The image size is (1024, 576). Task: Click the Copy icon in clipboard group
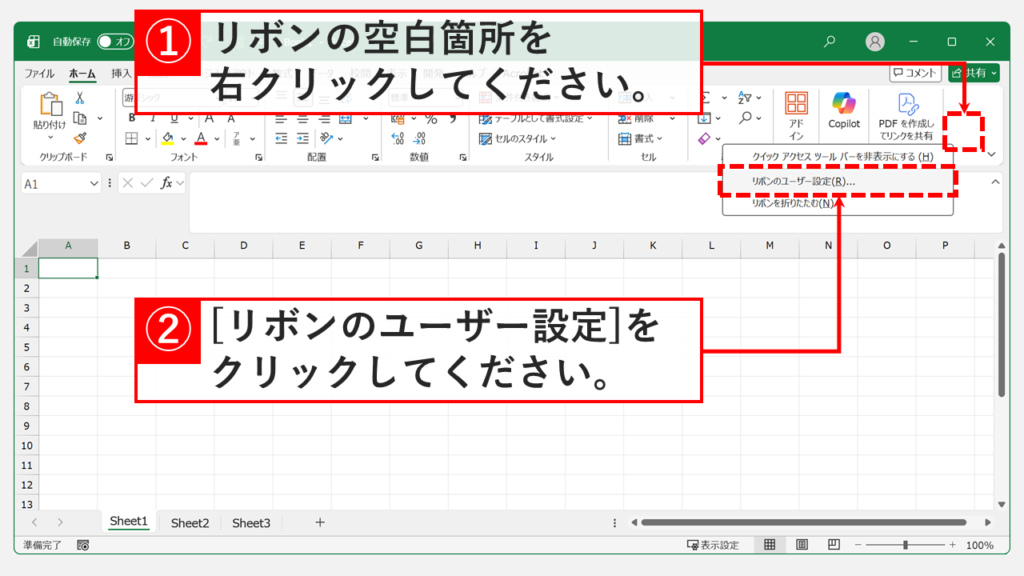tap(80, 118)
